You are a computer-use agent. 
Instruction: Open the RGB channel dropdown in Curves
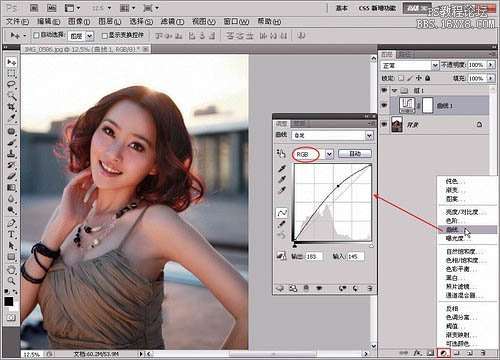329,154
